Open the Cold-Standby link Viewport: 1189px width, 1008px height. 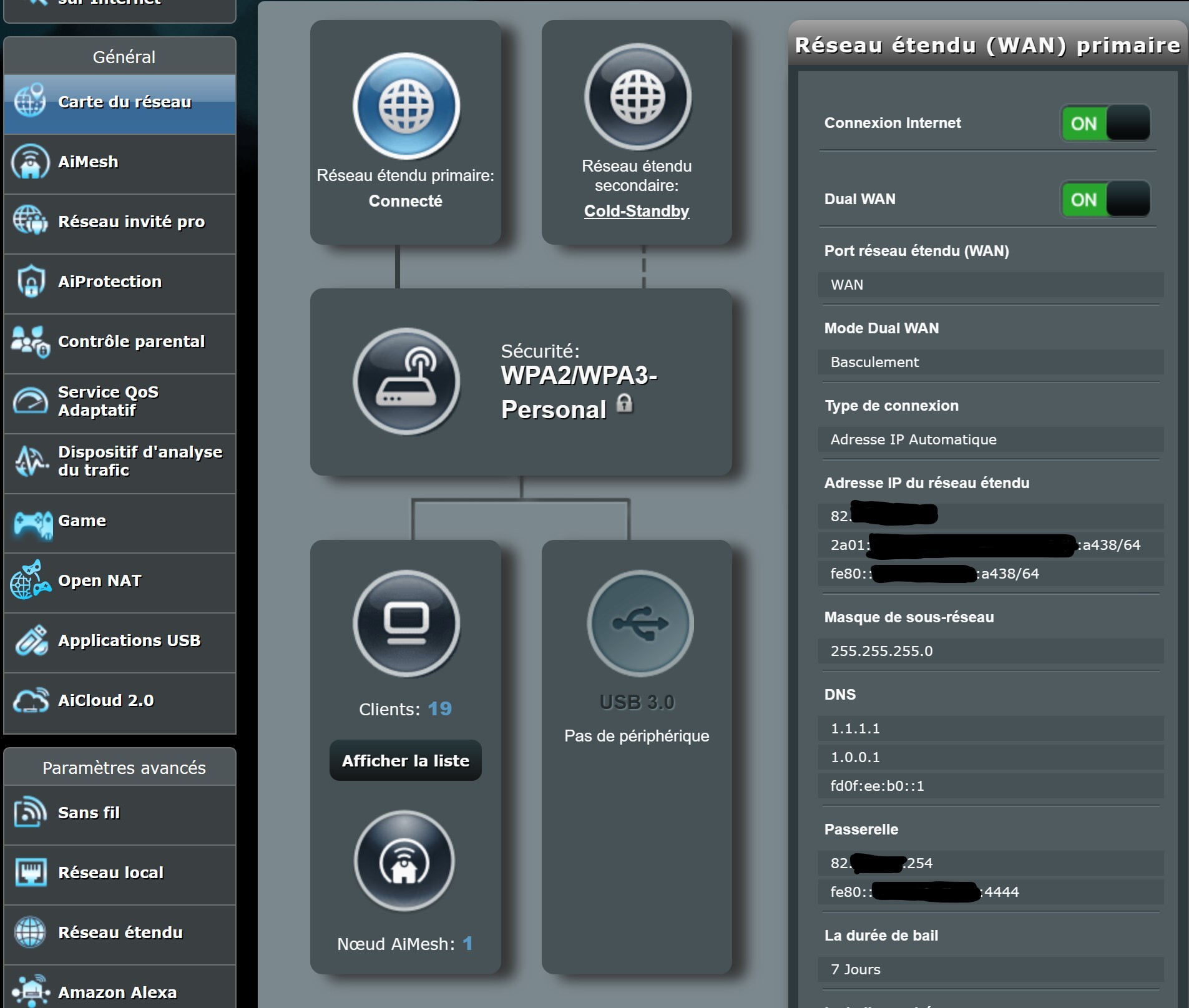click(637, 211)
